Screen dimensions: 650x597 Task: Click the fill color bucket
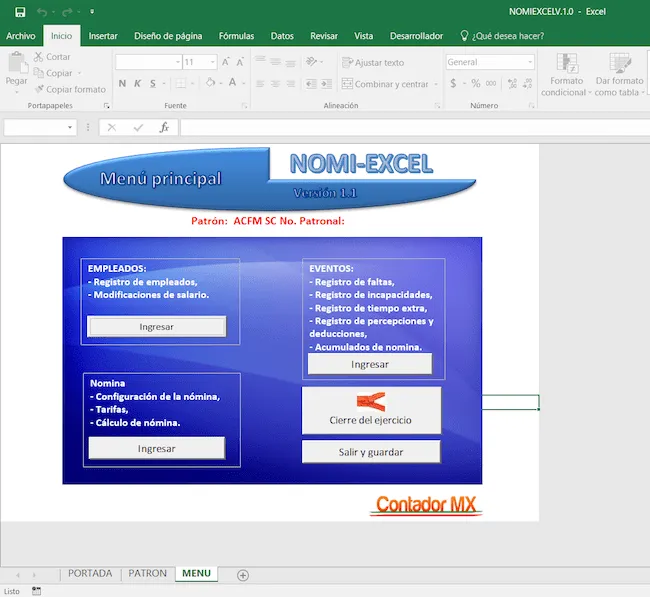pyautogui.click(x=211, y=83)
